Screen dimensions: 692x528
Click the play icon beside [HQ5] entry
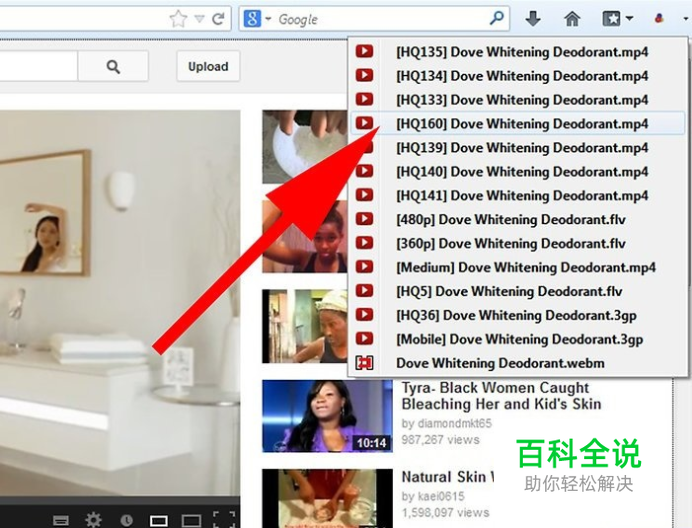pos(365,290)
